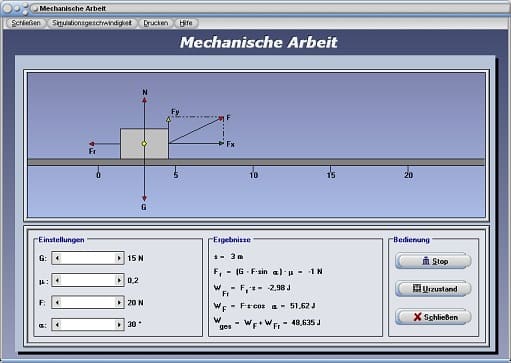Screen dimensions: 511x363
Task: Open the Drucken menu
Action: [x=155, y=23]
